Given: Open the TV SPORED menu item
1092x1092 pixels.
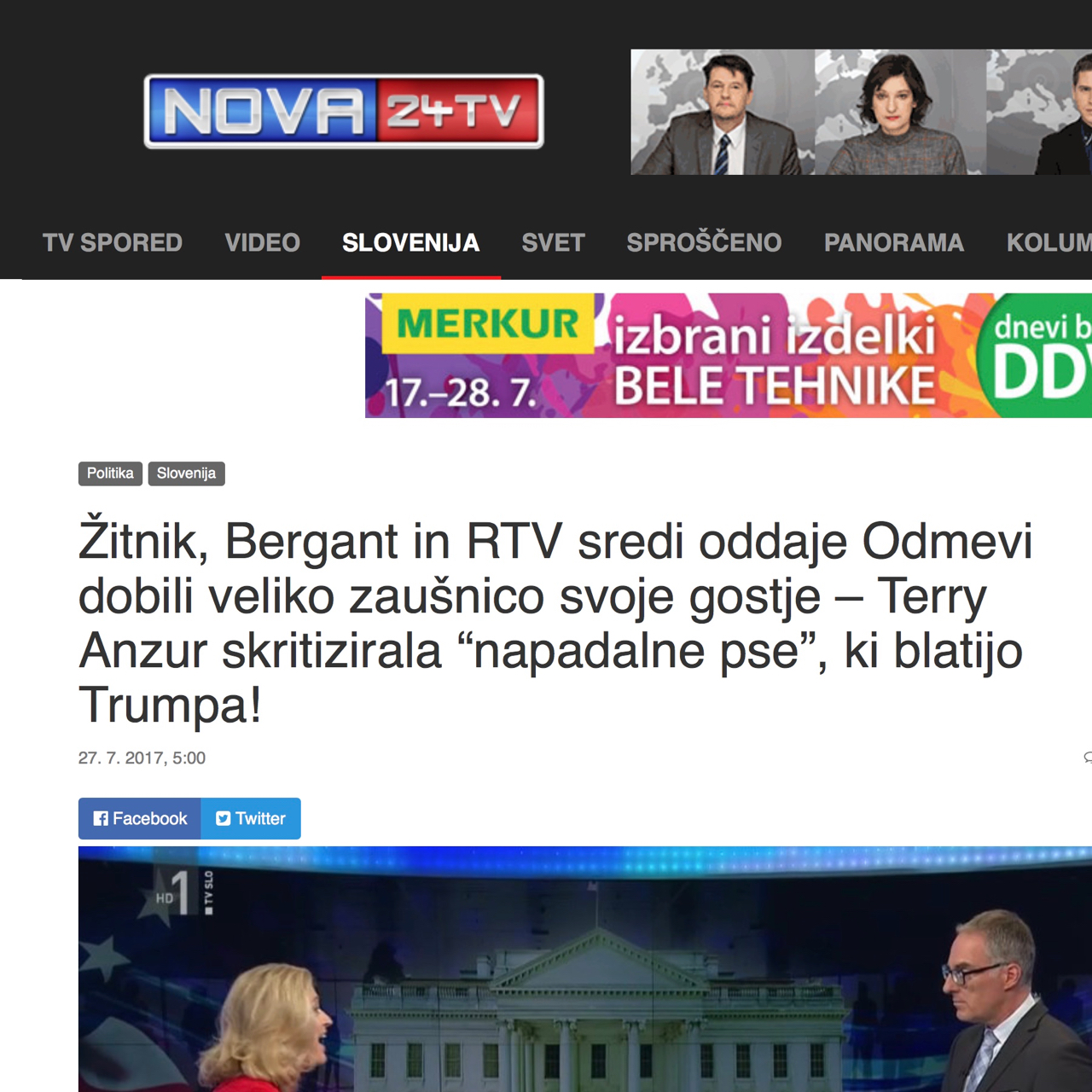Looking at the screenshot, I should pos(113,242).
